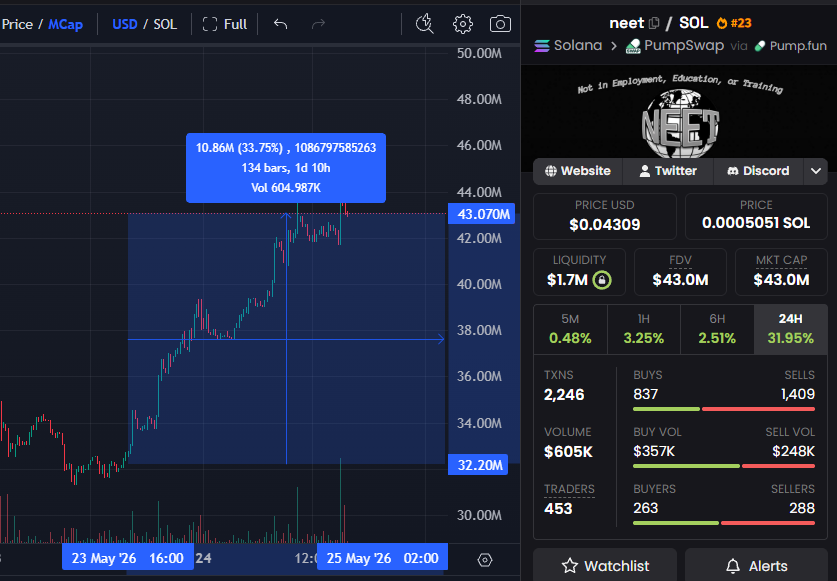Click the LIQUIDITY $1.7M value
The height and width of the screenshot is (581, 837).
click(x=567, y=280)
